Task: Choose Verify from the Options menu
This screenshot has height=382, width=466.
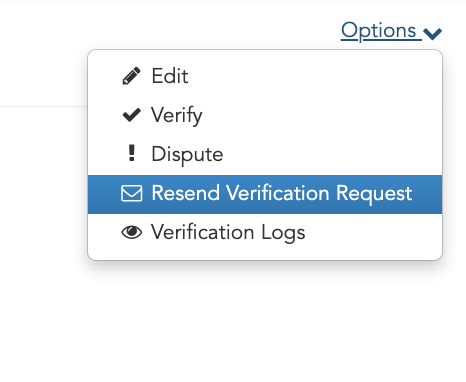Action: click(x=265, y=115)
